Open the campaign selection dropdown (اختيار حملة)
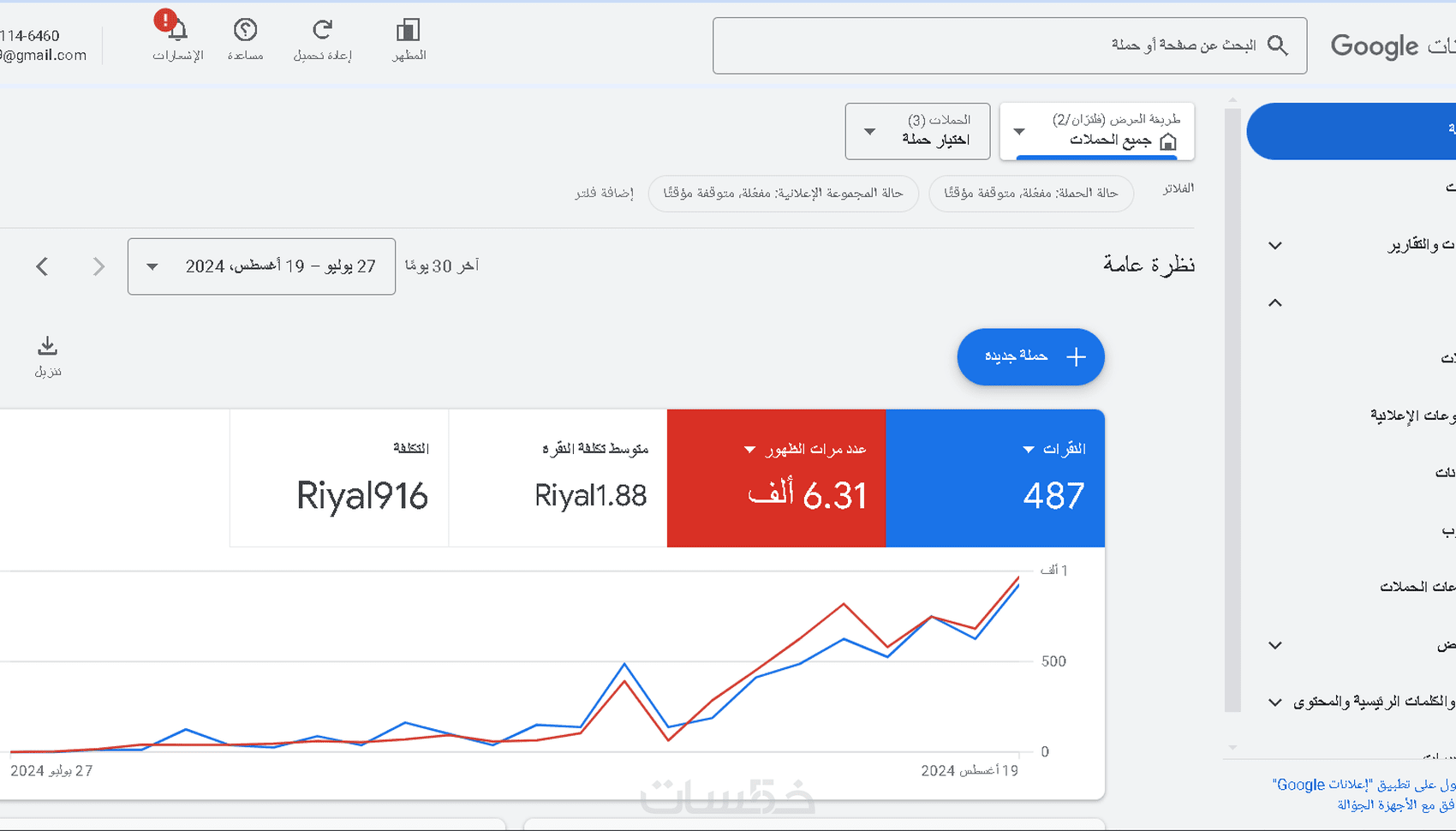 (917, 131)
